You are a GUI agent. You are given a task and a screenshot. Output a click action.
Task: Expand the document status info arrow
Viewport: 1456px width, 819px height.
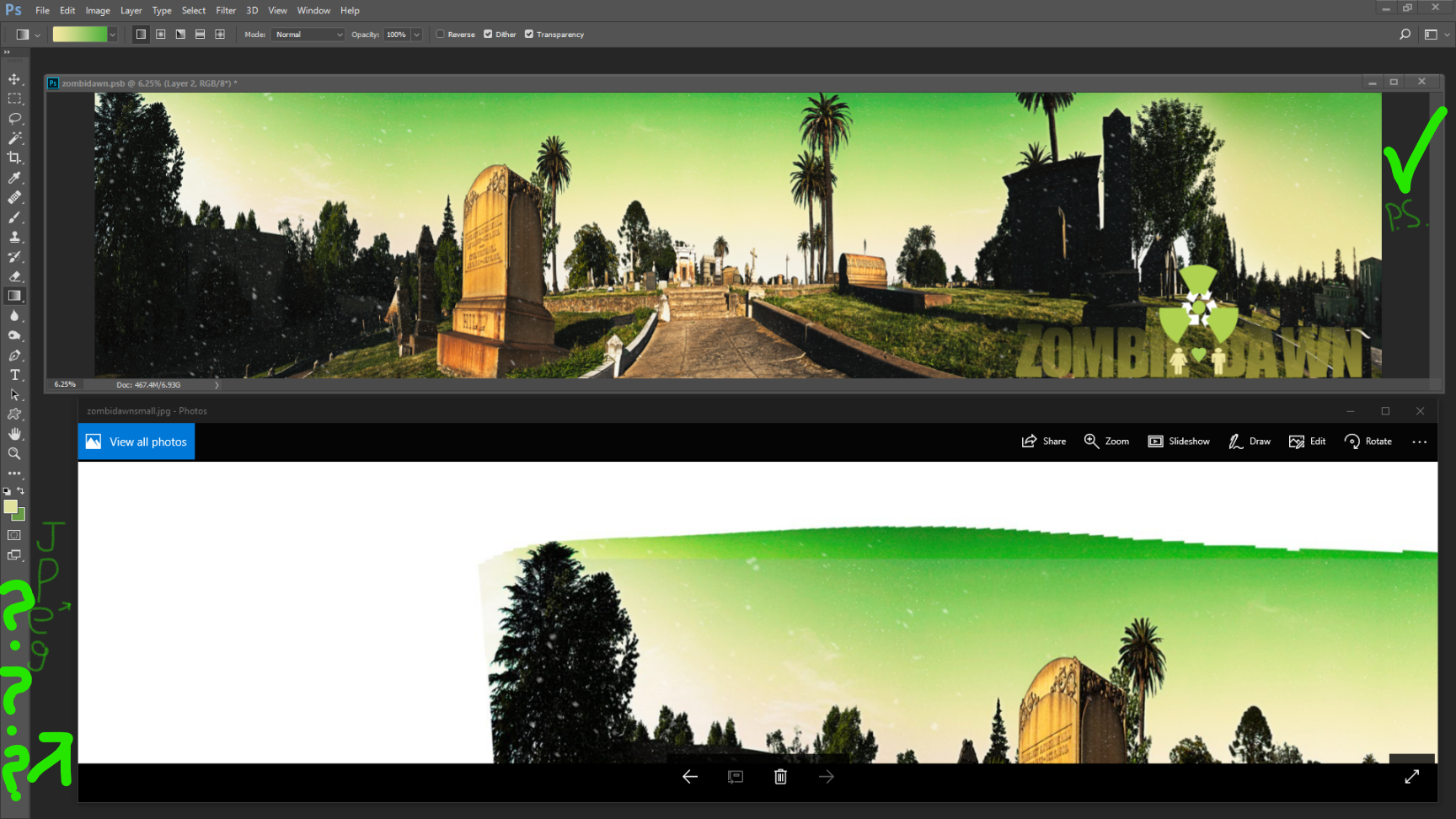217,385
